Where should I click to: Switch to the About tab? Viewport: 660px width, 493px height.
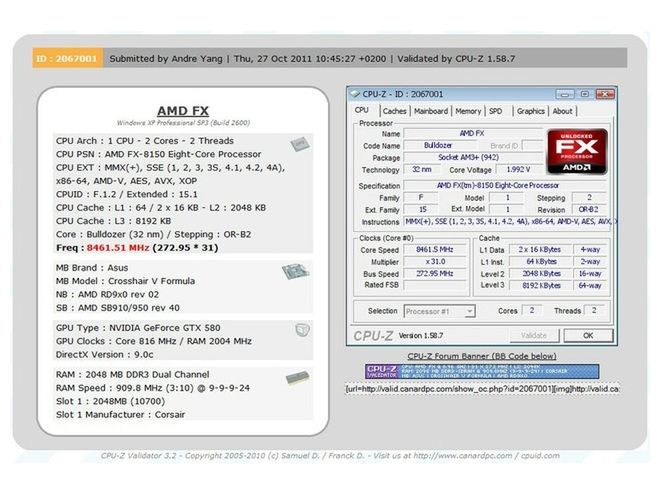coord(562,111)
